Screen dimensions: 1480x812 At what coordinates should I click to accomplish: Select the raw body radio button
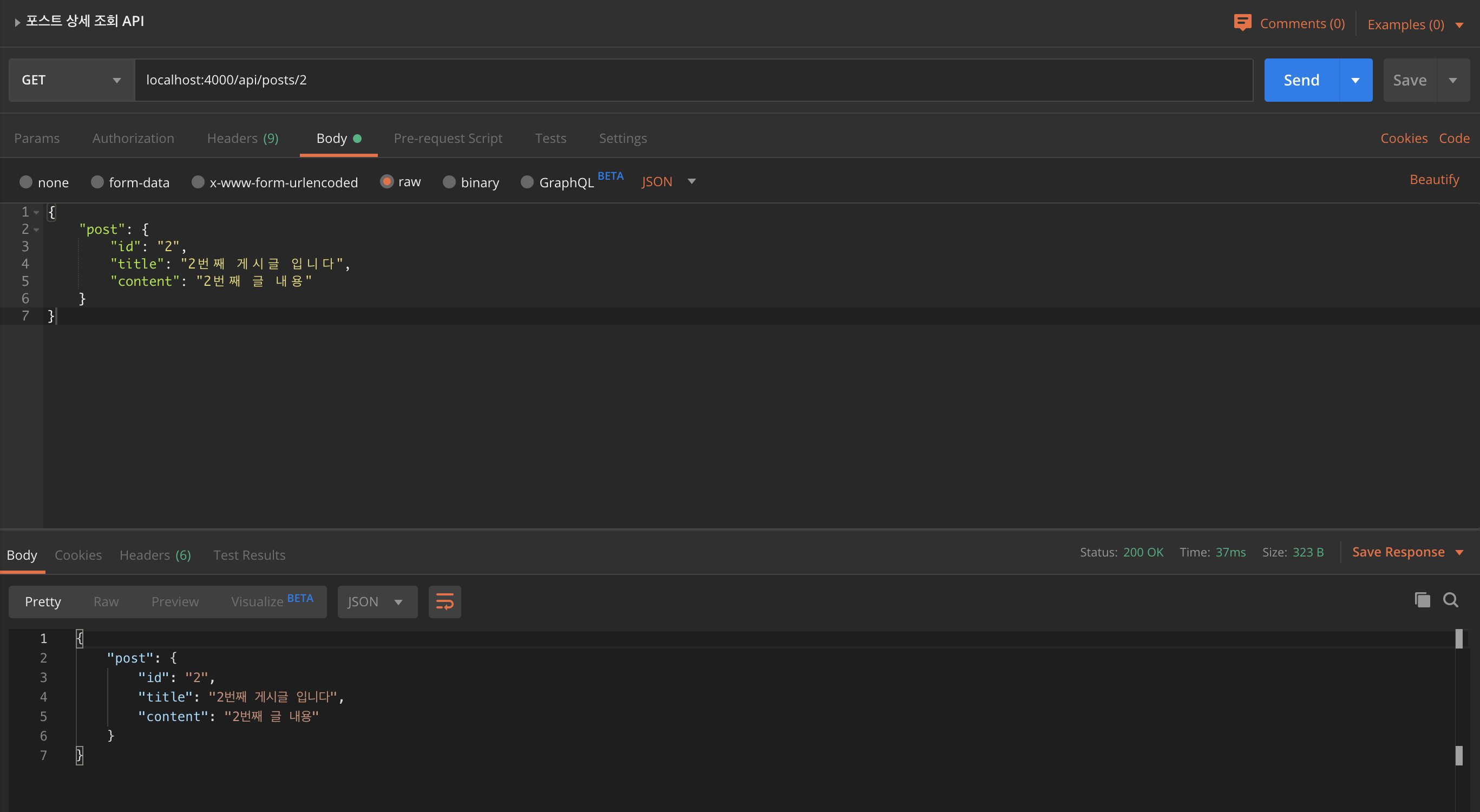click(387, 181)
